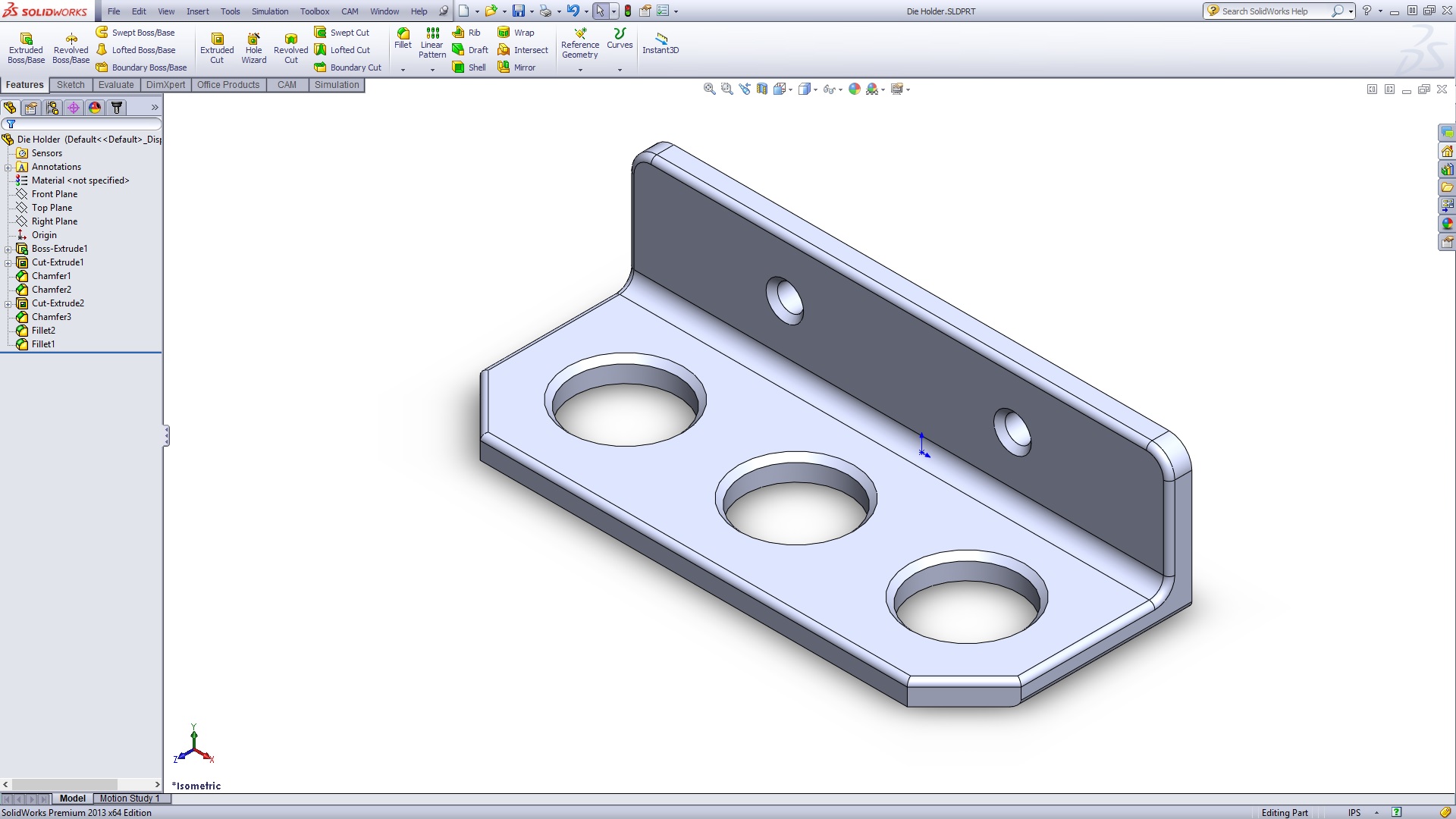1456x819 pixels.
Task: Save the document with Save icon
Action: pyautogui.click(x=519, y=11)
